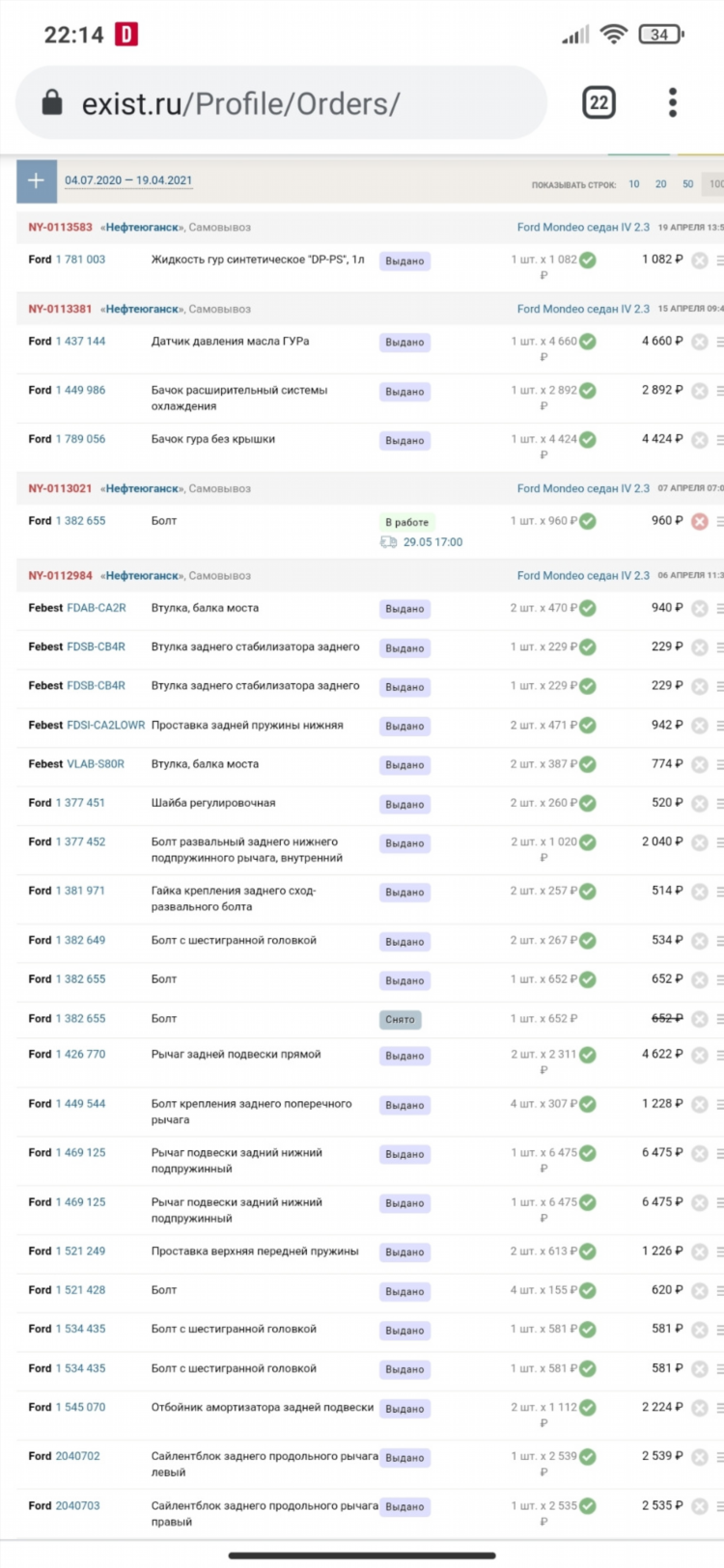Screen dimensions: 724x1568
Task: Open part number 1 789 056
Action: [x=80, y=439]
